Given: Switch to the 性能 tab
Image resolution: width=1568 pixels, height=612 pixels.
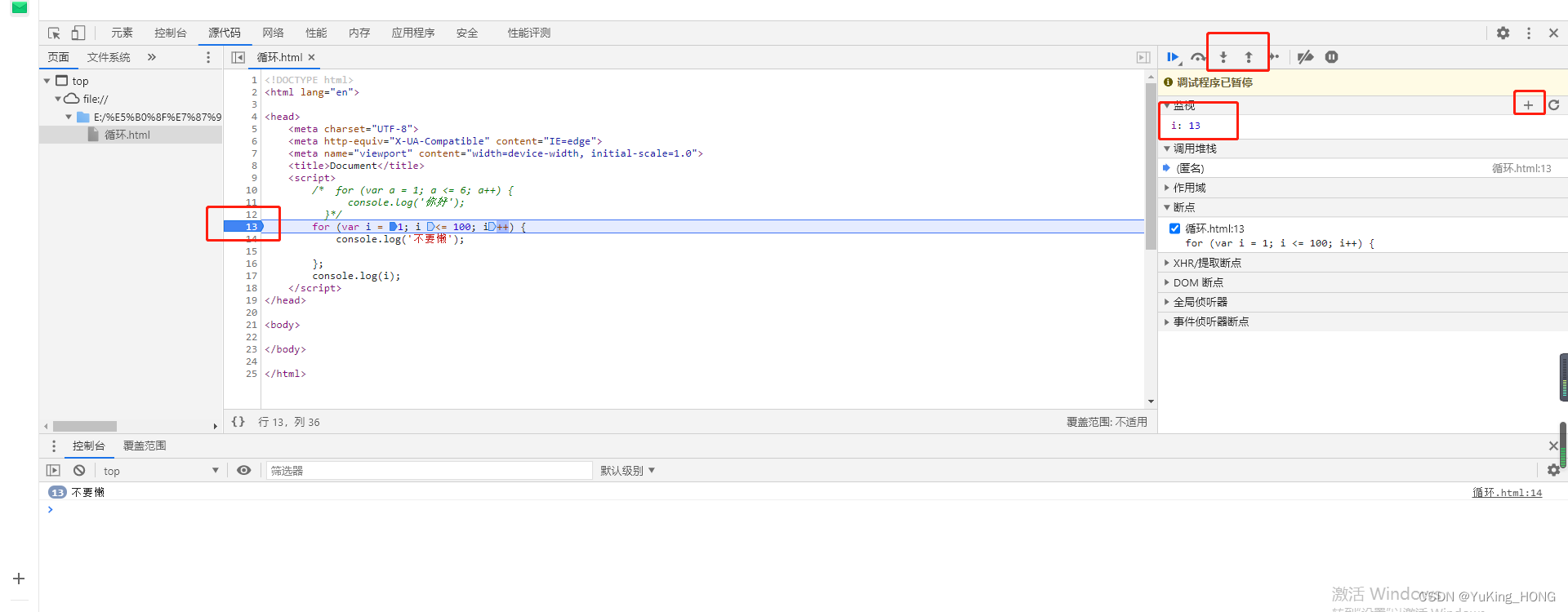Looking at the screenshot, I should 316,33.
